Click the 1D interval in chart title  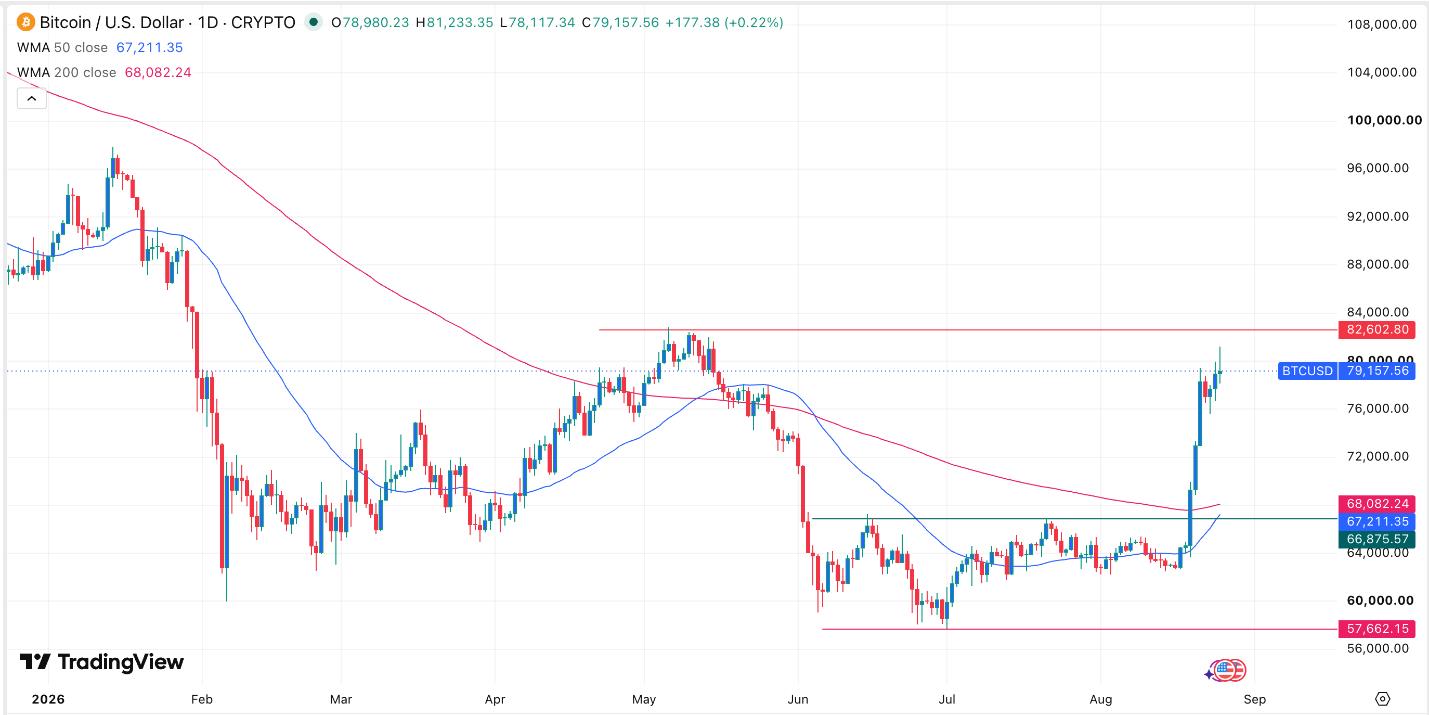tap(209, 22)
